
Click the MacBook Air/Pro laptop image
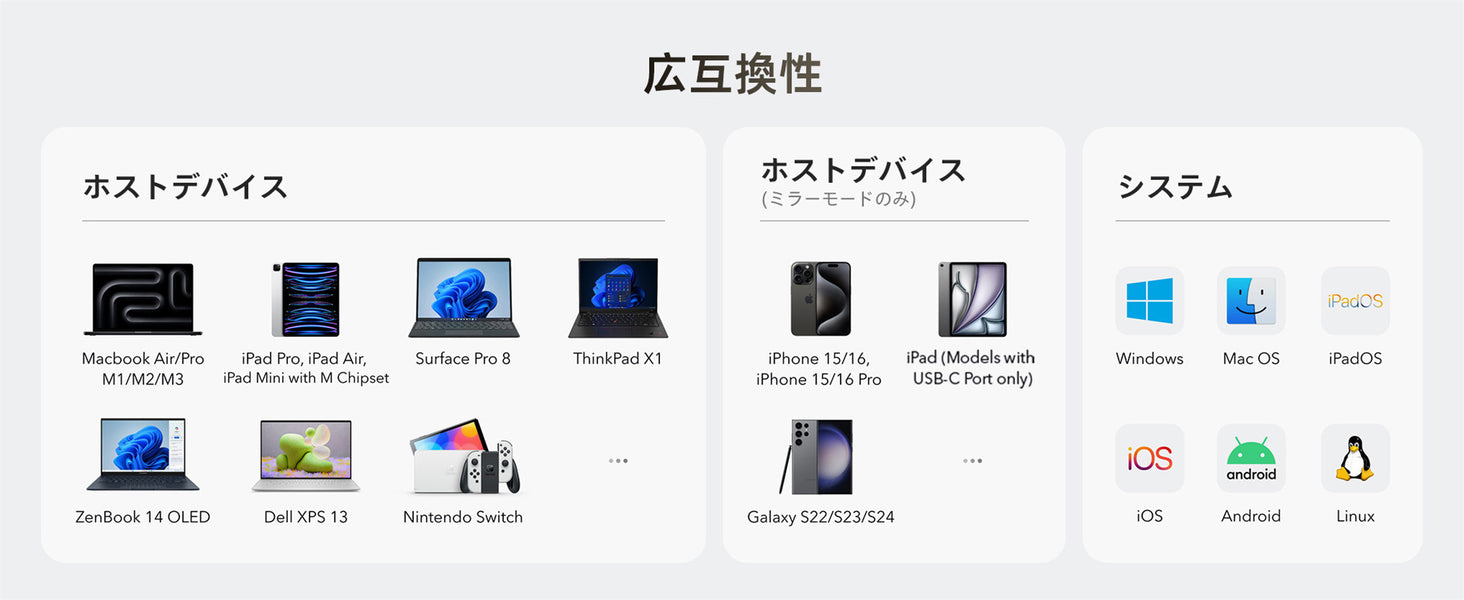[143, 299]
